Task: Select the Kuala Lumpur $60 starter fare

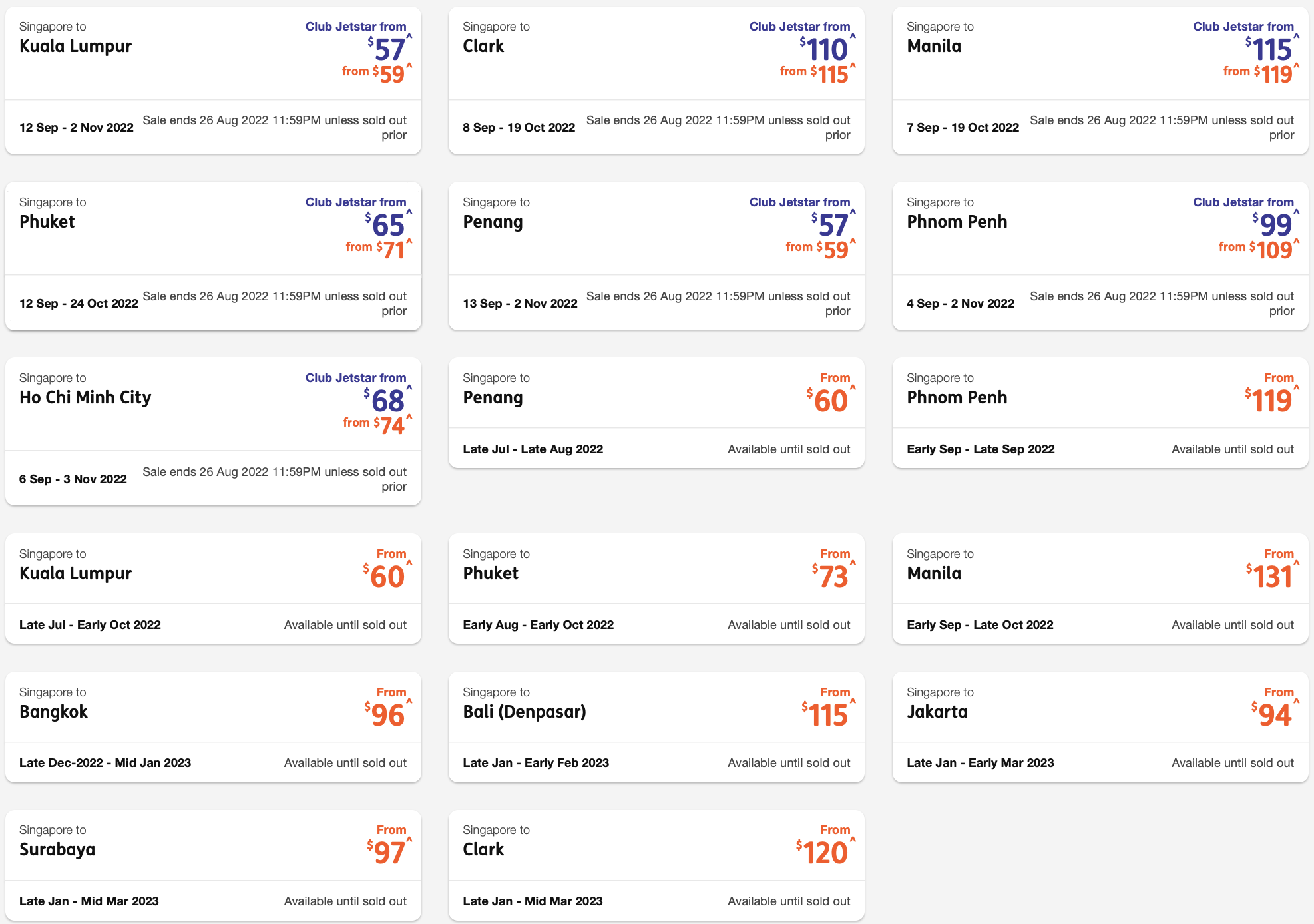Action: click(213, 589)
